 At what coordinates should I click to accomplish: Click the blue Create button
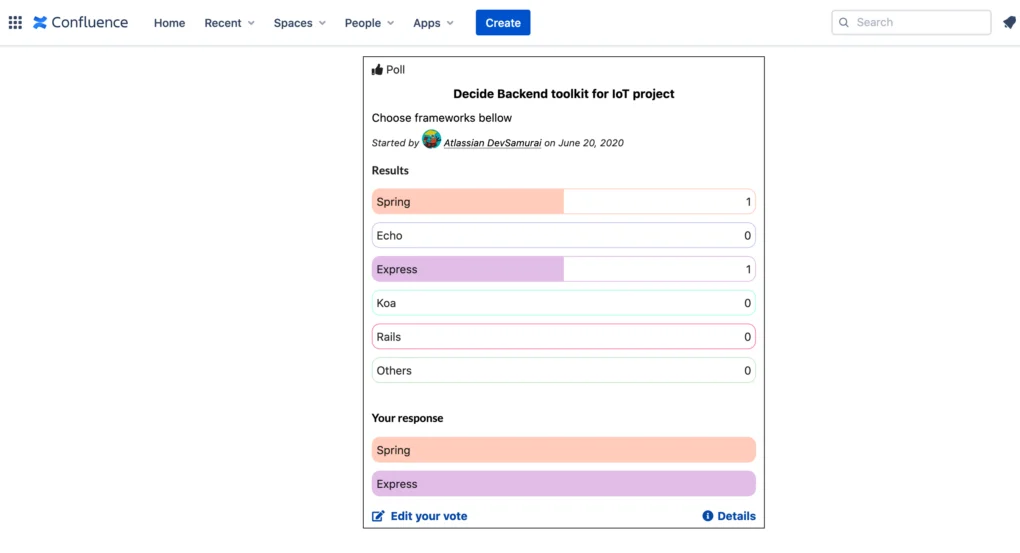pyautogui.click(x=503, y=23)
